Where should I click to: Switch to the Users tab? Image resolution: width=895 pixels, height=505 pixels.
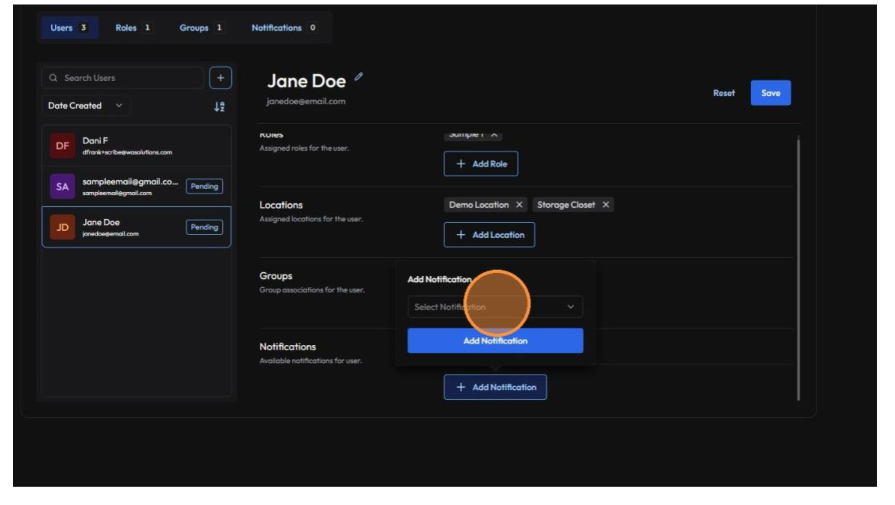tap(68, 27)
